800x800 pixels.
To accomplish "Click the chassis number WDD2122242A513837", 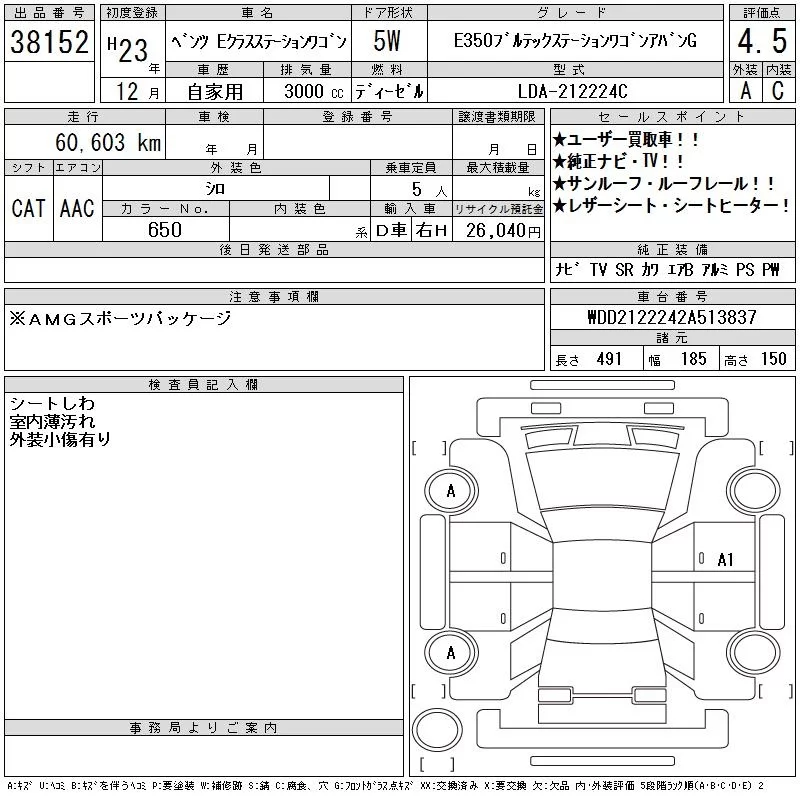I will point(671,317).
